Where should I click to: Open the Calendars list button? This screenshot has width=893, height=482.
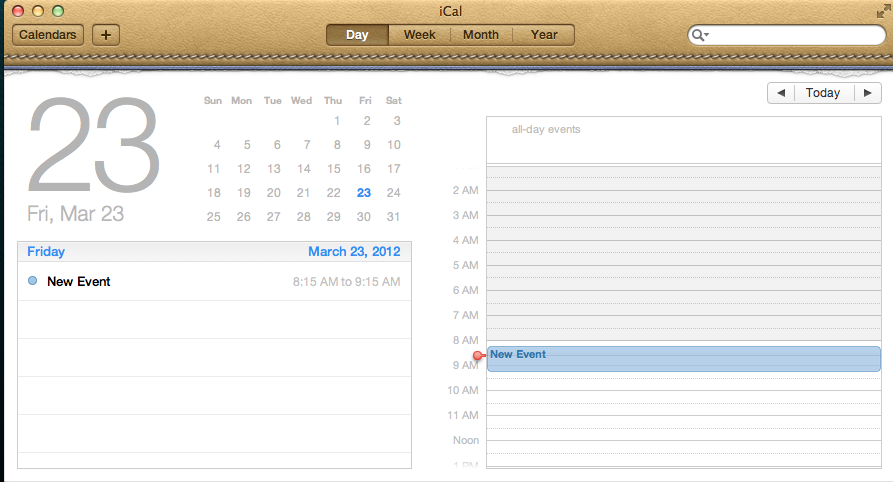point(48,35)
